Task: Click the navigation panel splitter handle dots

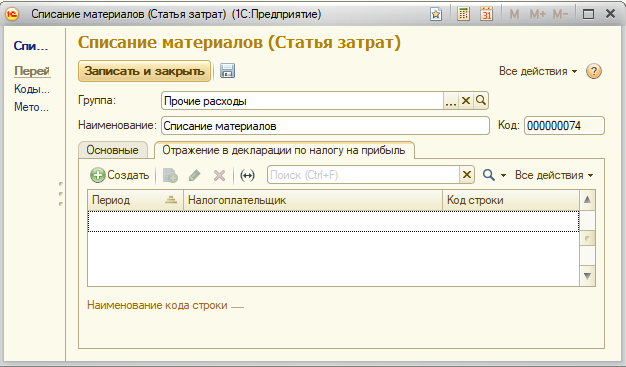Action: coord(61,194)
